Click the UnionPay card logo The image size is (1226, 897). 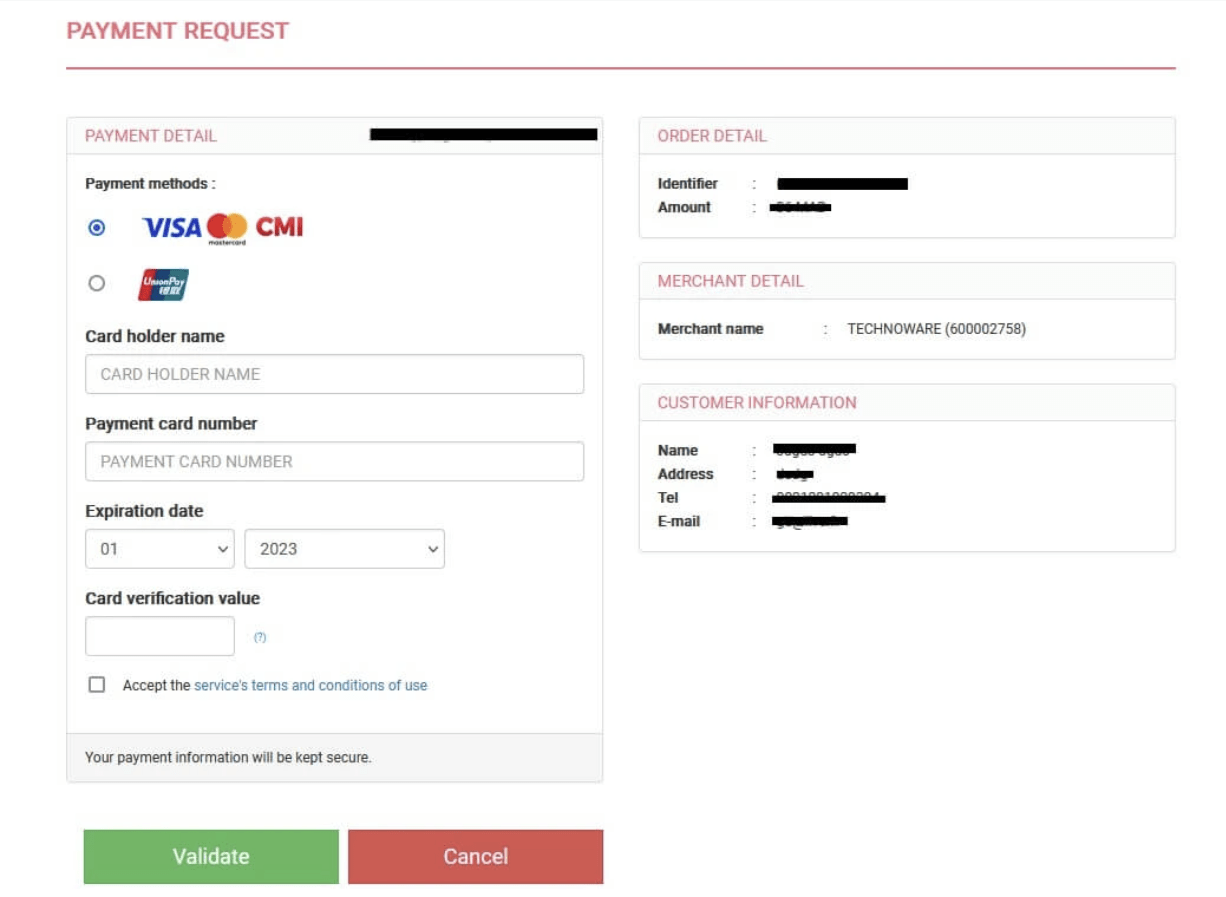tap(163, 284)
